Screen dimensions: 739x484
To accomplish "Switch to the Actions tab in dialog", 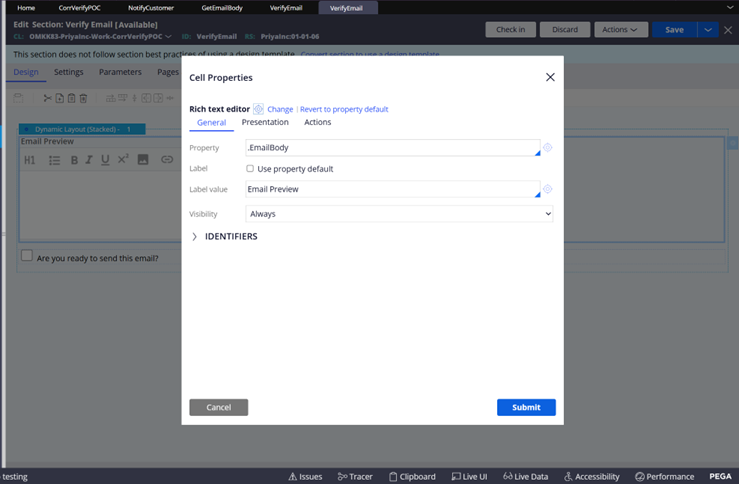I will [317, 122].
